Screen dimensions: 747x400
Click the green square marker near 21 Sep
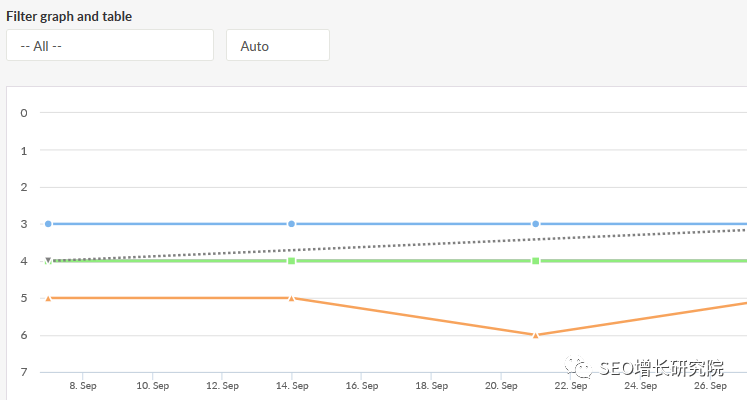536,261
